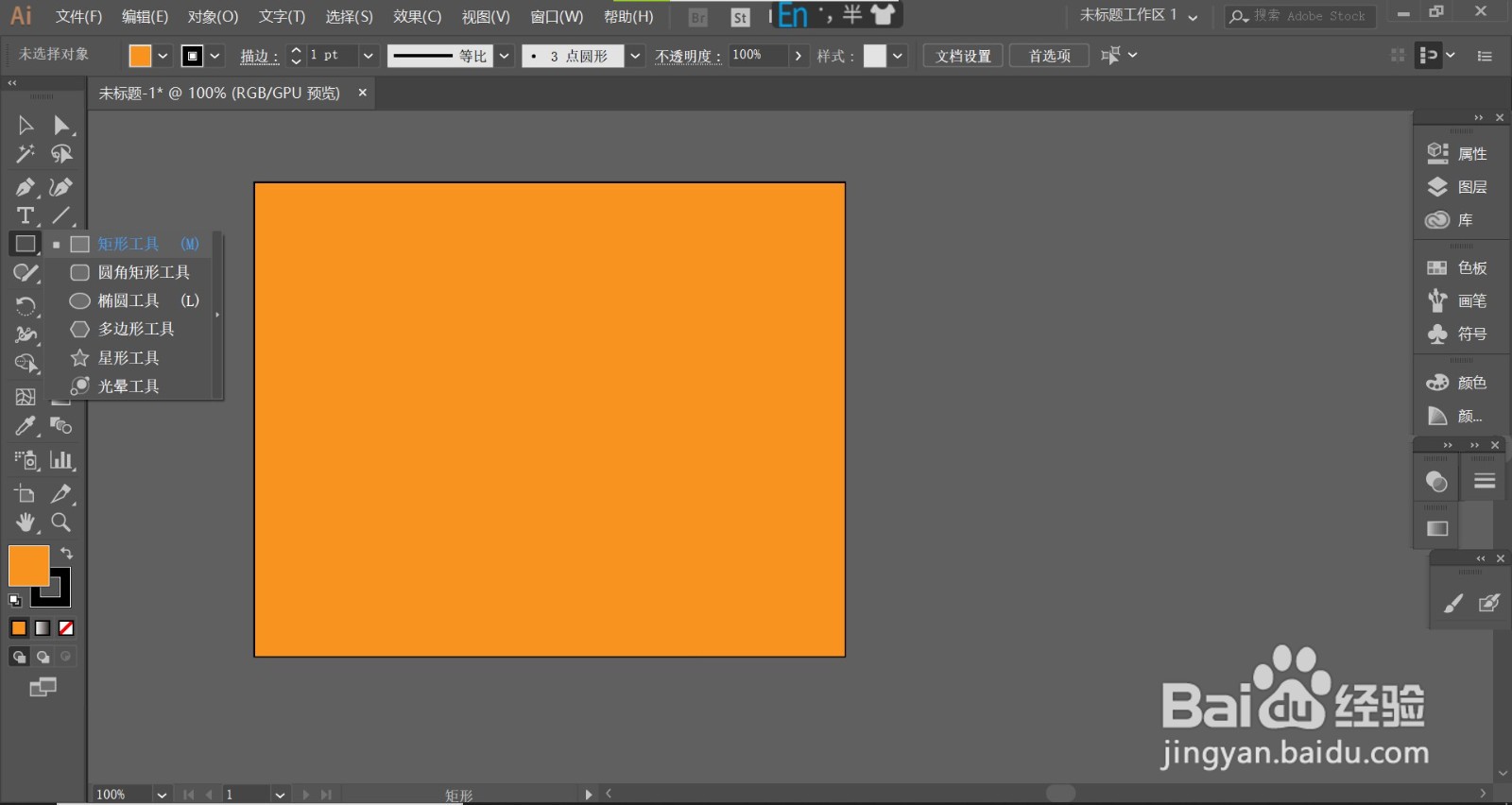Close the 未标题-1 document tab
This screenshot has width=1512, height=805.
[x=362, y=93]
